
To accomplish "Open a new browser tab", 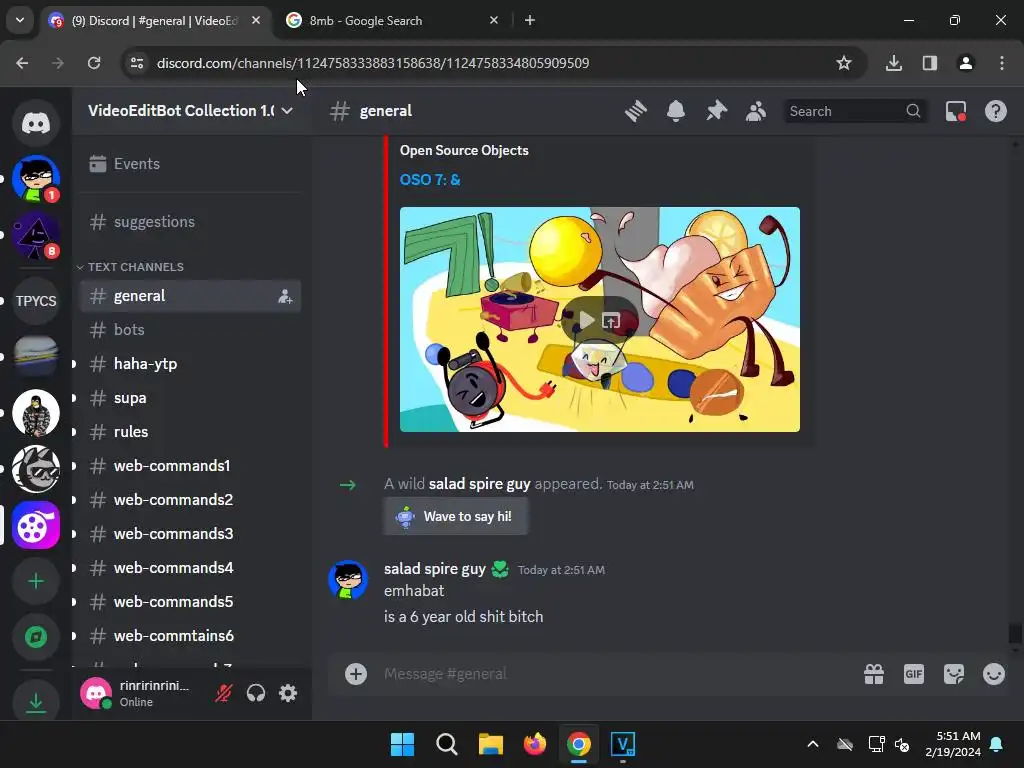I will 530,20.
